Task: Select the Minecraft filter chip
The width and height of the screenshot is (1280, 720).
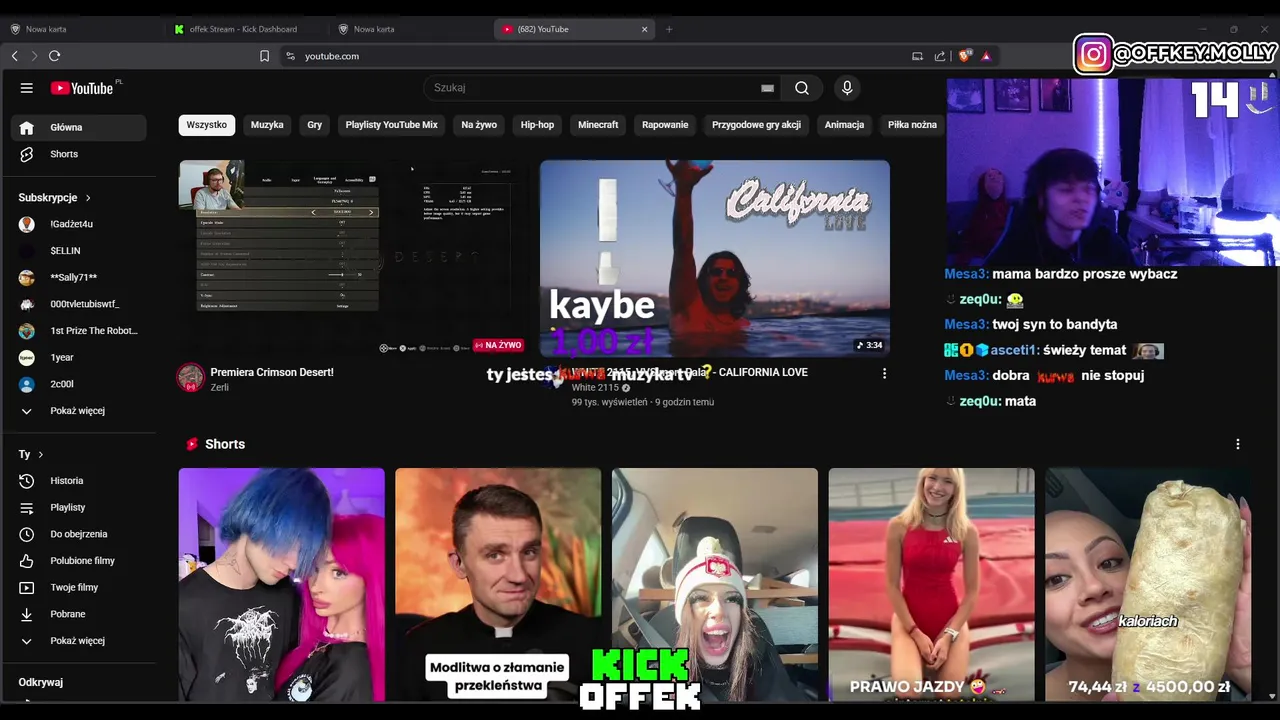Action: point(598,125)
